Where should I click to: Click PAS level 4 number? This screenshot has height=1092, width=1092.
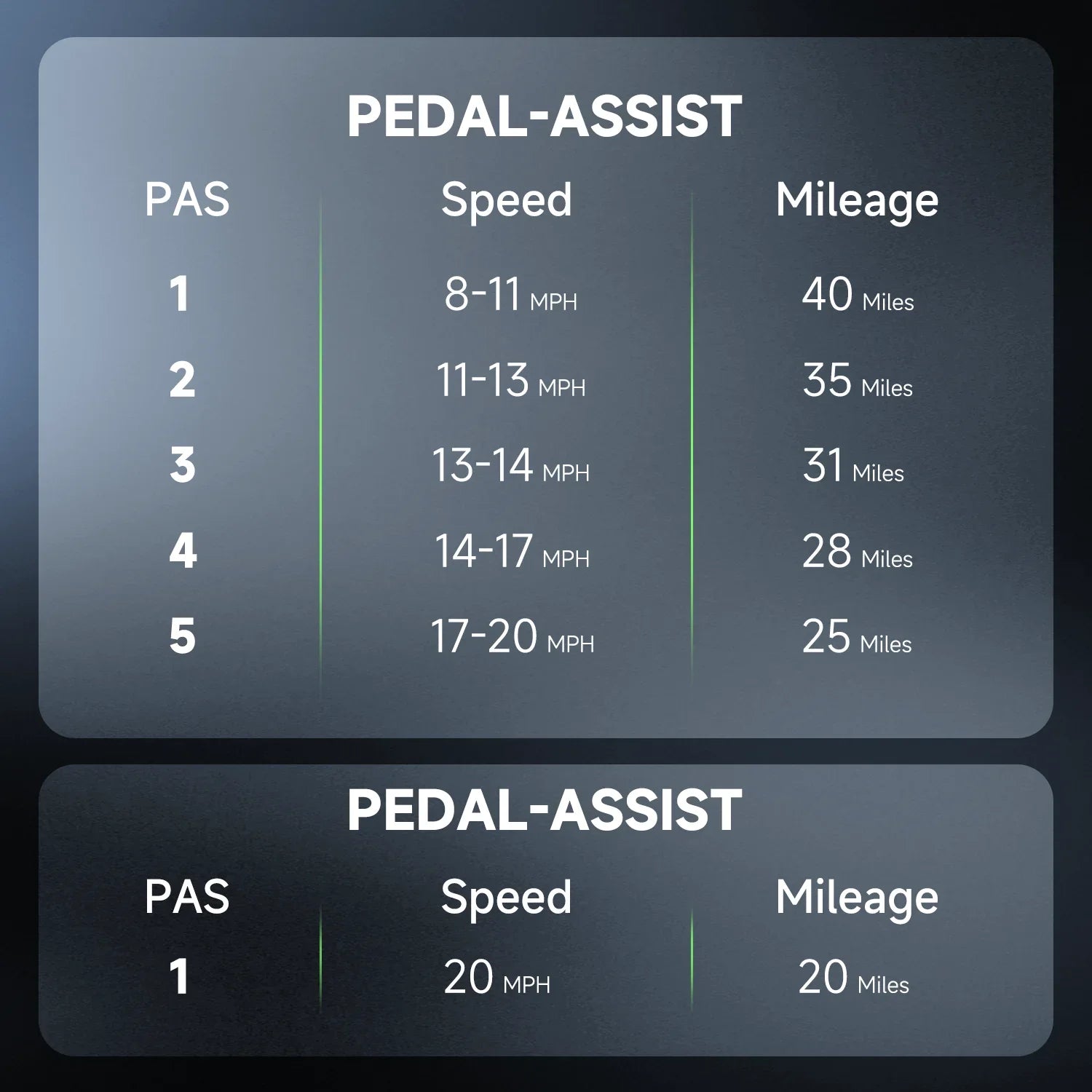[183, 551]
